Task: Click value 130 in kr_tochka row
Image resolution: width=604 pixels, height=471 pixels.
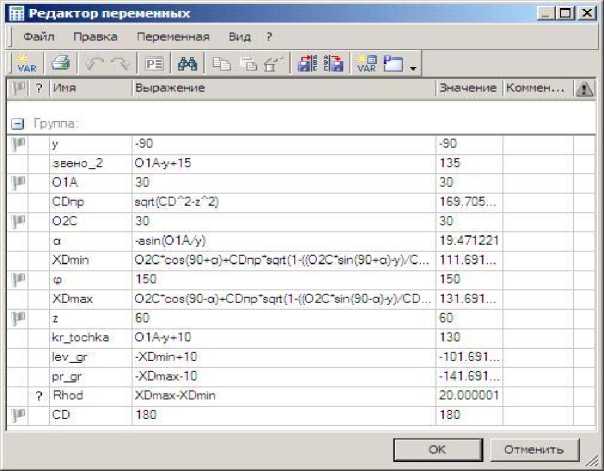Action: click(450, 337)
